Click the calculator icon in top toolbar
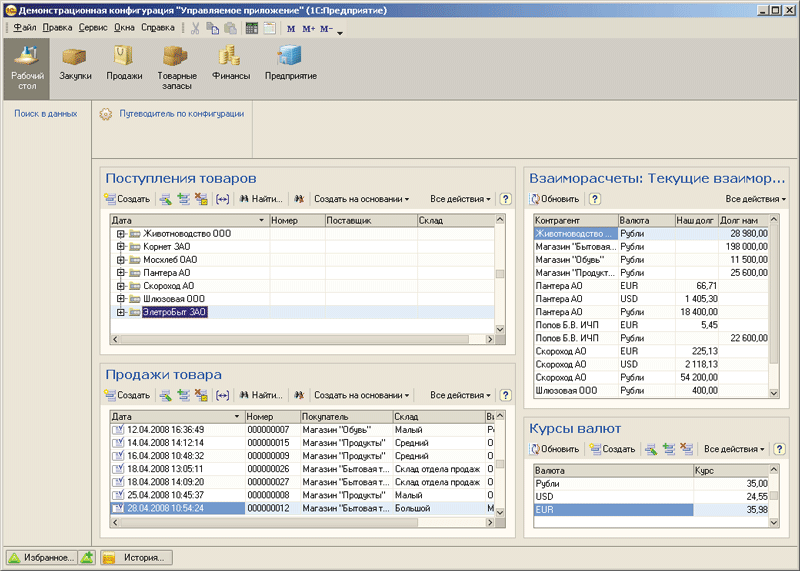The height and width of the screenshot is (571, 800). tap(252, 28)
